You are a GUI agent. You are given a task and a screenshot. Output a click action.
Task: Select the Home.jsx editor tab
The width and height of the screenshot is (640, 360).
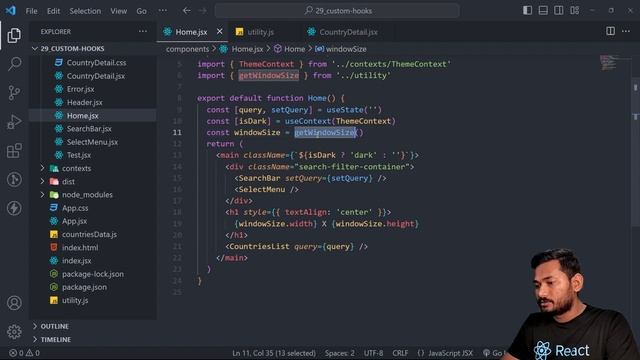click(x=191, y=32)
